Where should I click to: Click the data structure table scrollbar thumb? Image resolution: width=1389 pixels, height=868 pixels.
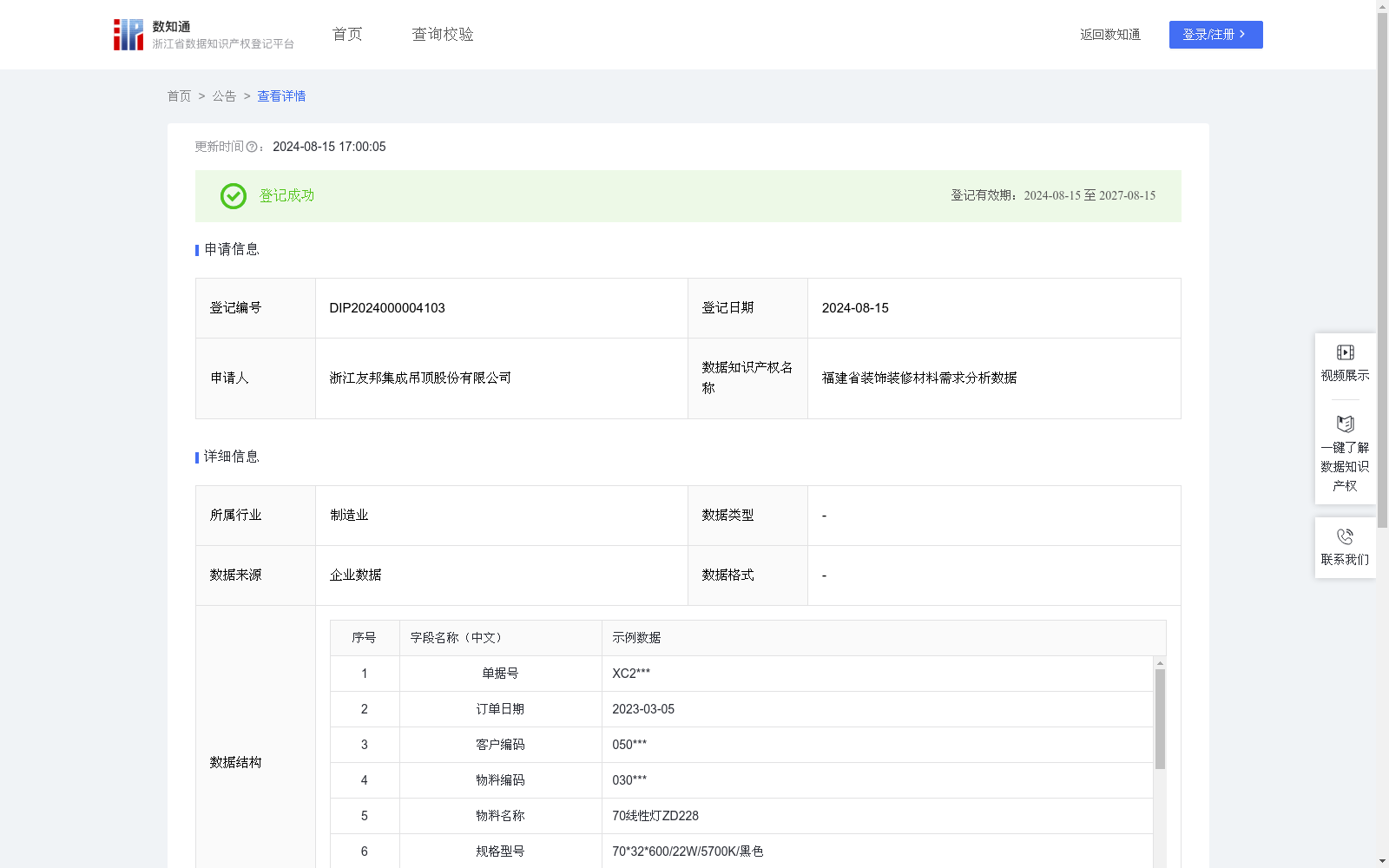[1160, 719]
